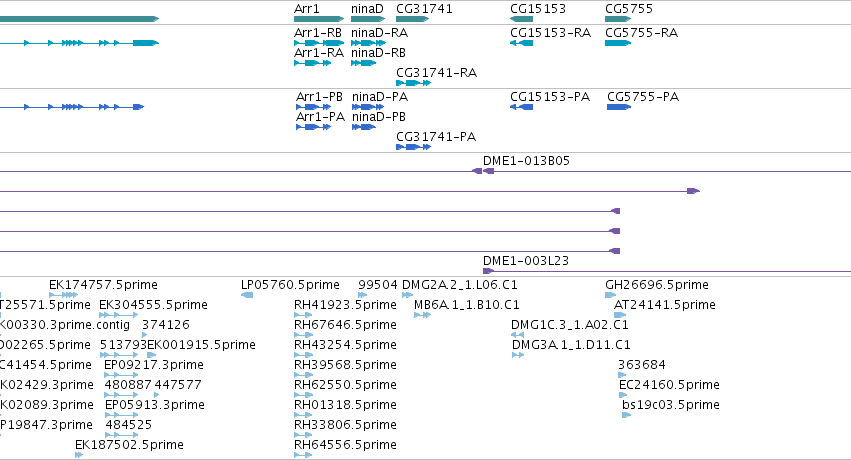
Task: Select the RH41923.5prime EST label
Action: pos(345,305)
